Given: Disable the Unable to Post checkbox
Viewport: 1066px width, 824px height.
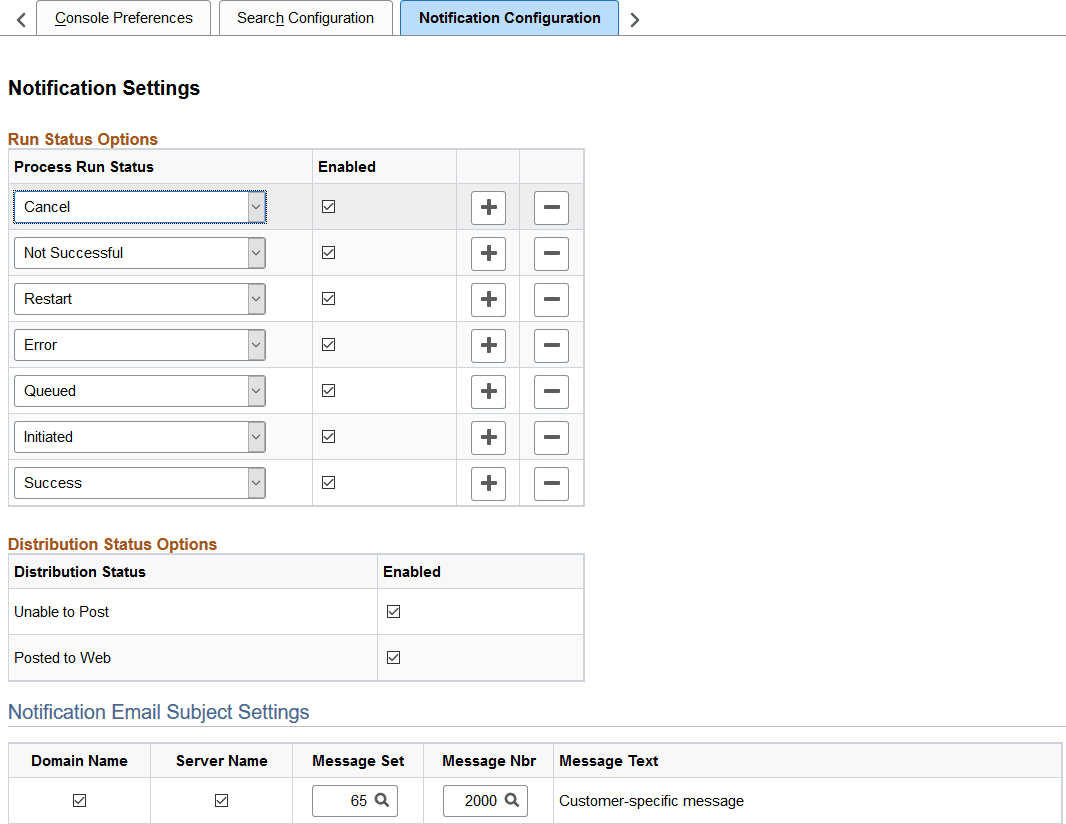Looking at the screenshot, I should [x=393, y=611].
